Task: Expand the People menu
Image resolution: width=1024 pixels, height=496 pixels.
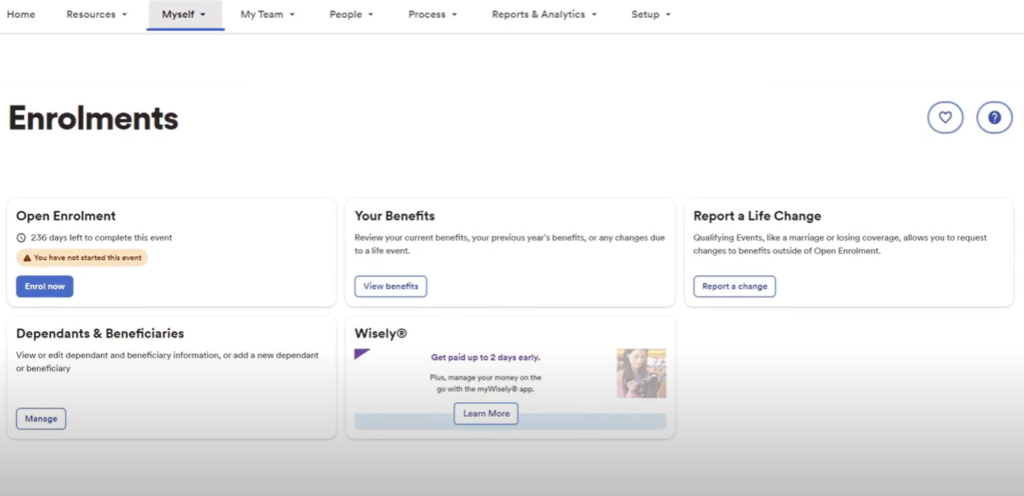Action: pyautogui.click(x=351, y=15)
